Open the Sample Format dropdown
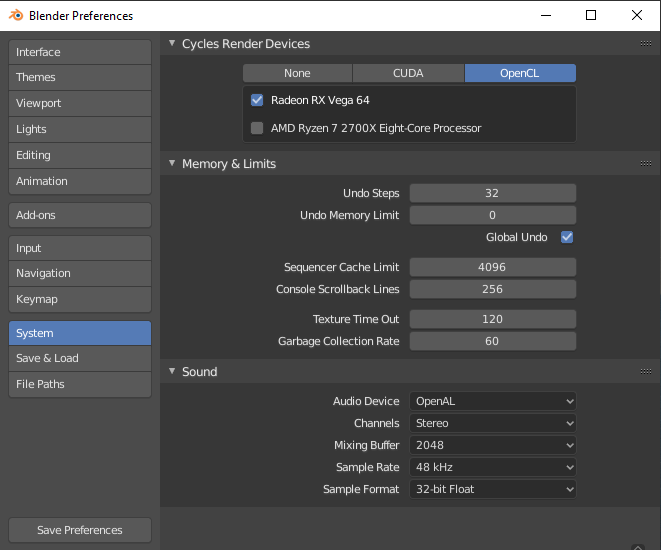The height and width of the screenshot is (550, 662). tap(493, 489)
